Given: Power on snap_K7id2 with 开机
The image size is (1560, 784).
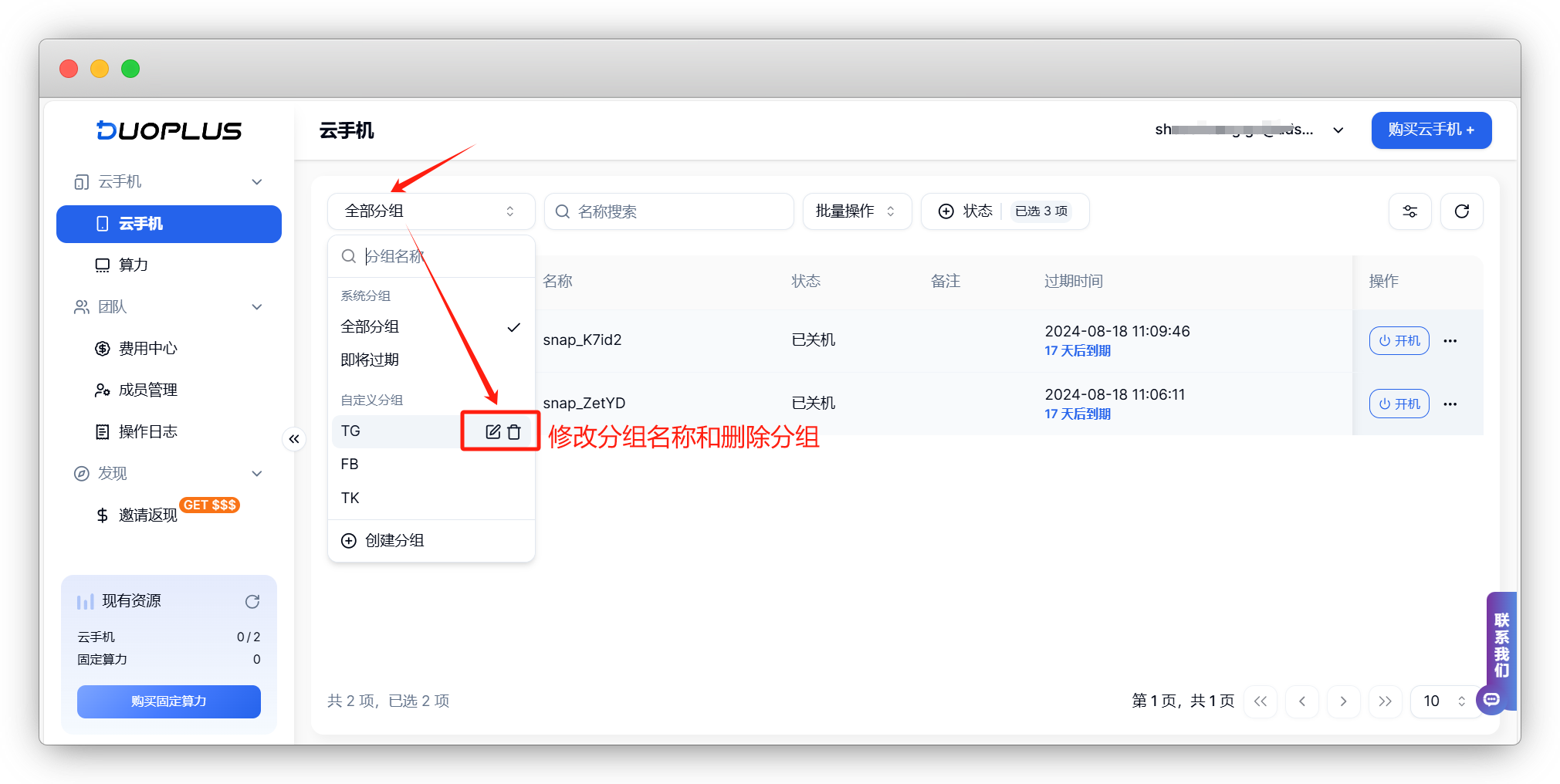Looking at the screenshot, I should [1399, 341].
